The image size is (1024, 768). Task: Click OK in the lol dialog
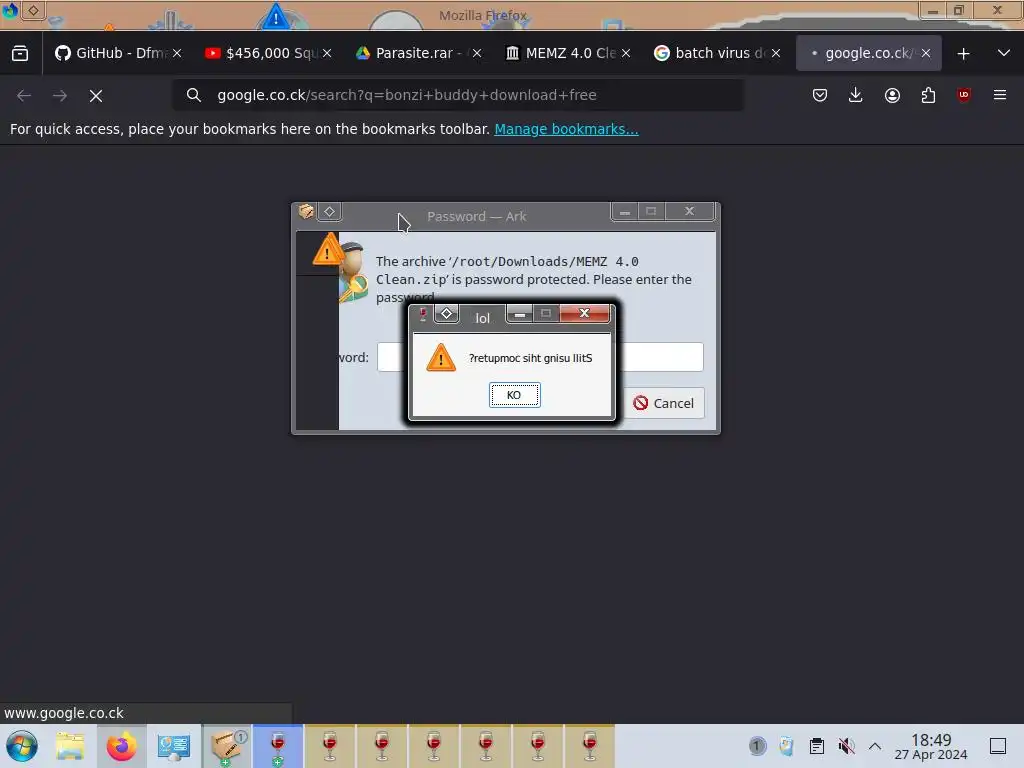515,395
